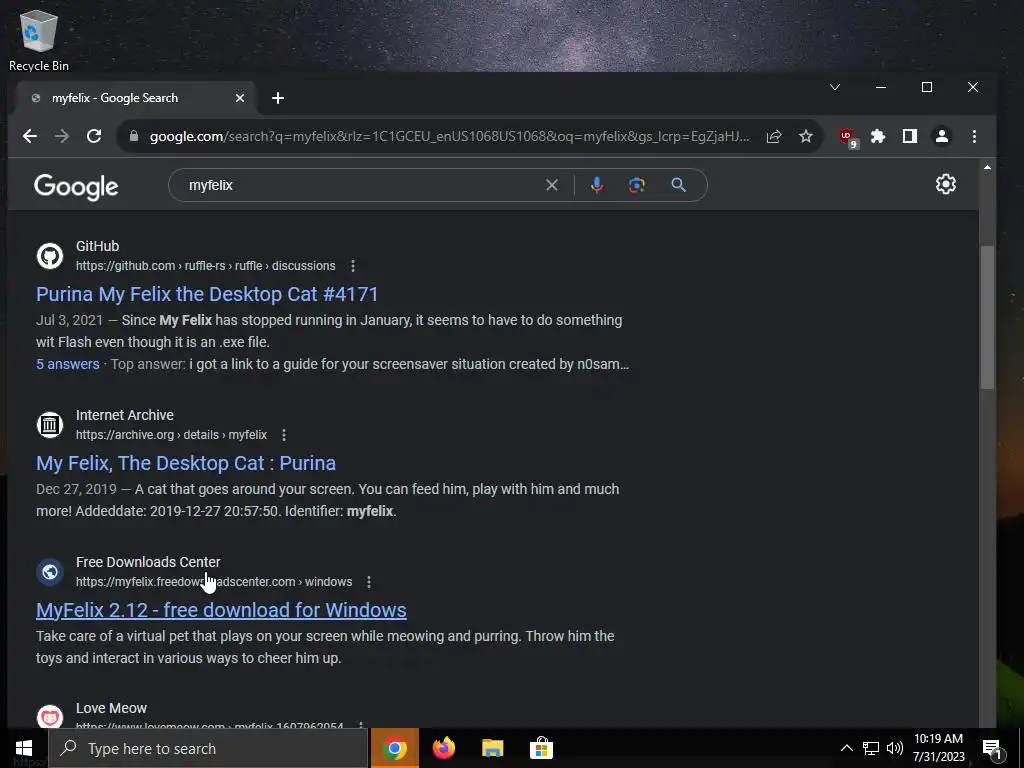Screen dimensions: 1024x768
Task: Open My Felix, The Desktop Cat : Purina
Action: [x=186, y=463]
